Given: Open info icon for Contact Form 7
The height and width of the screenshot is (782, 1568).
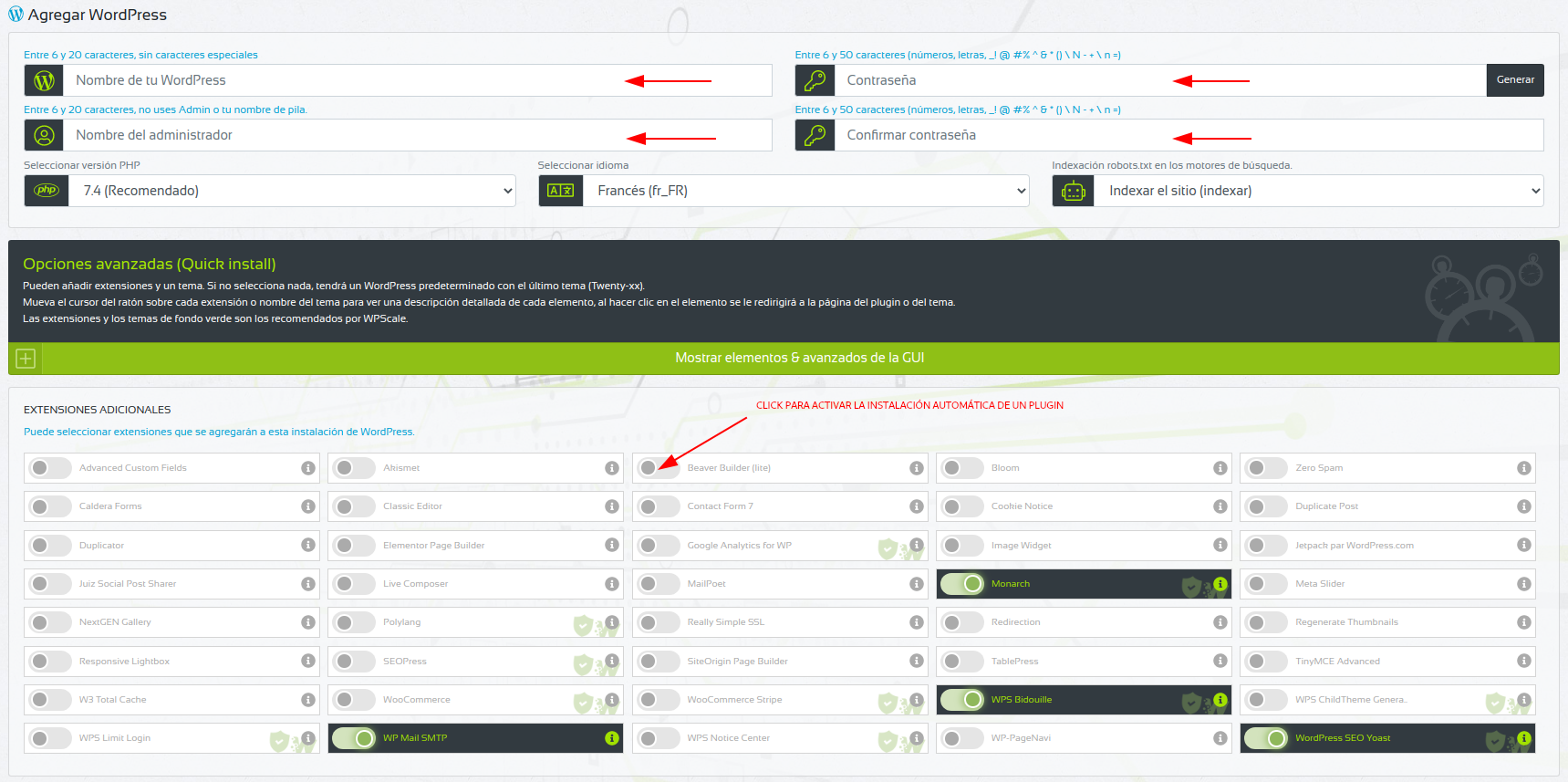Looking at the screenshot, I should tap(917, 506).
